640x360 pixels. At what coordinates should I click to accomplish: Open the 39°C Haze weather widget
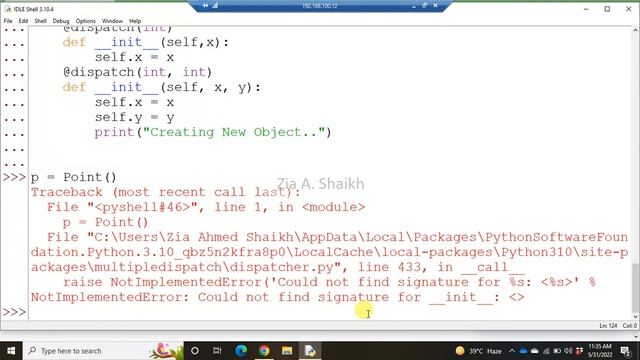(478, 351)
